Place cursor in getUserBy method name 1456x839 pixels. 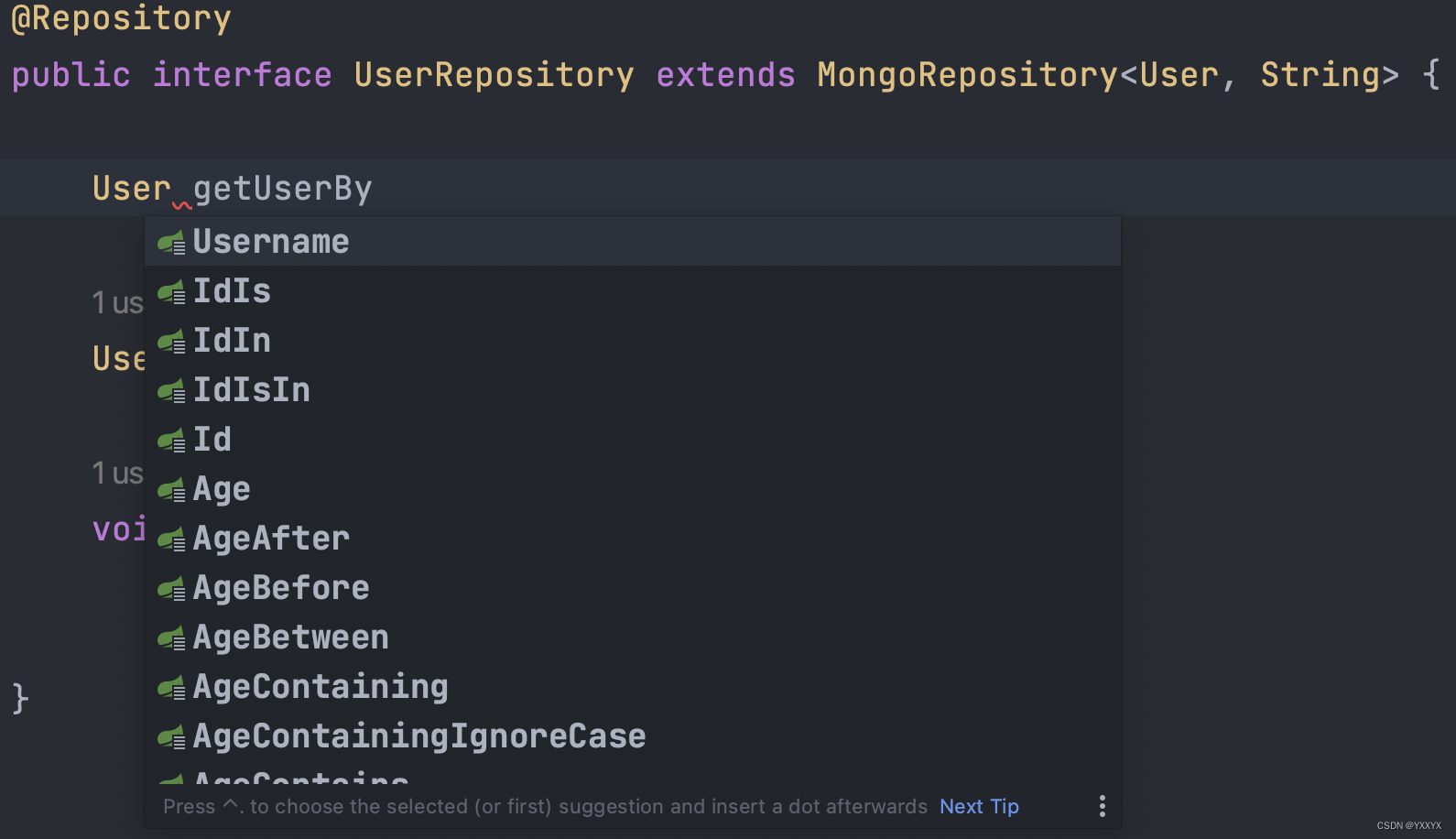coord(283,189)
